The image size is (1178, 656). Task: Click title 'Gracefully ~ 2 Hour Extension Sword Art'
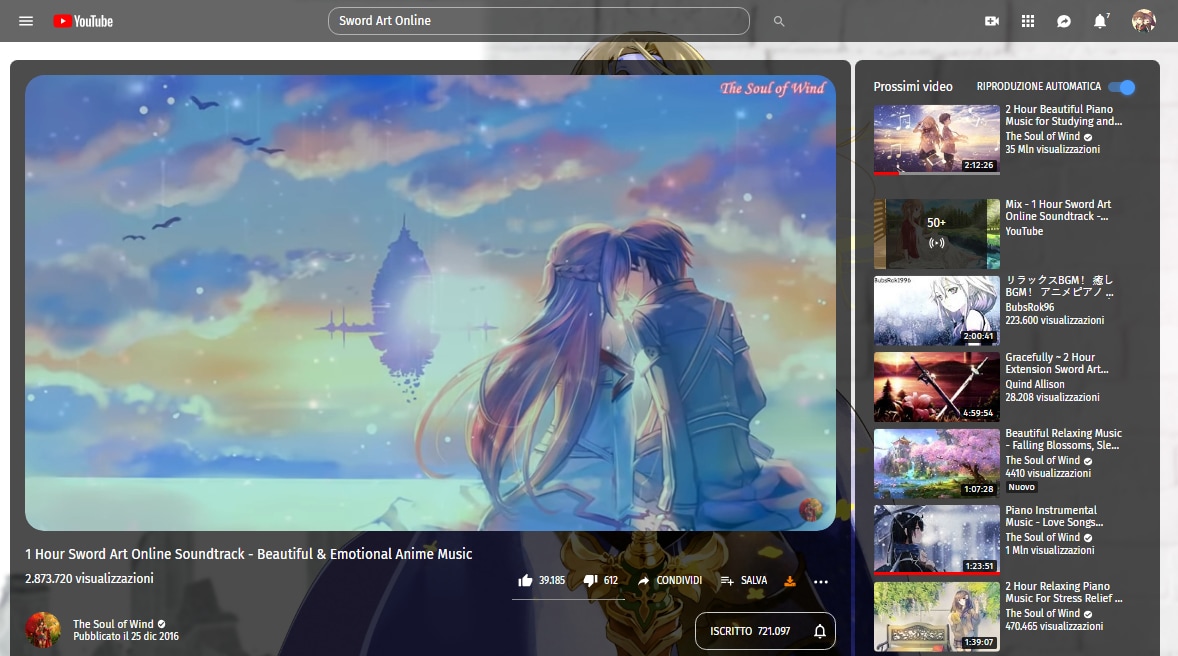1056,363
